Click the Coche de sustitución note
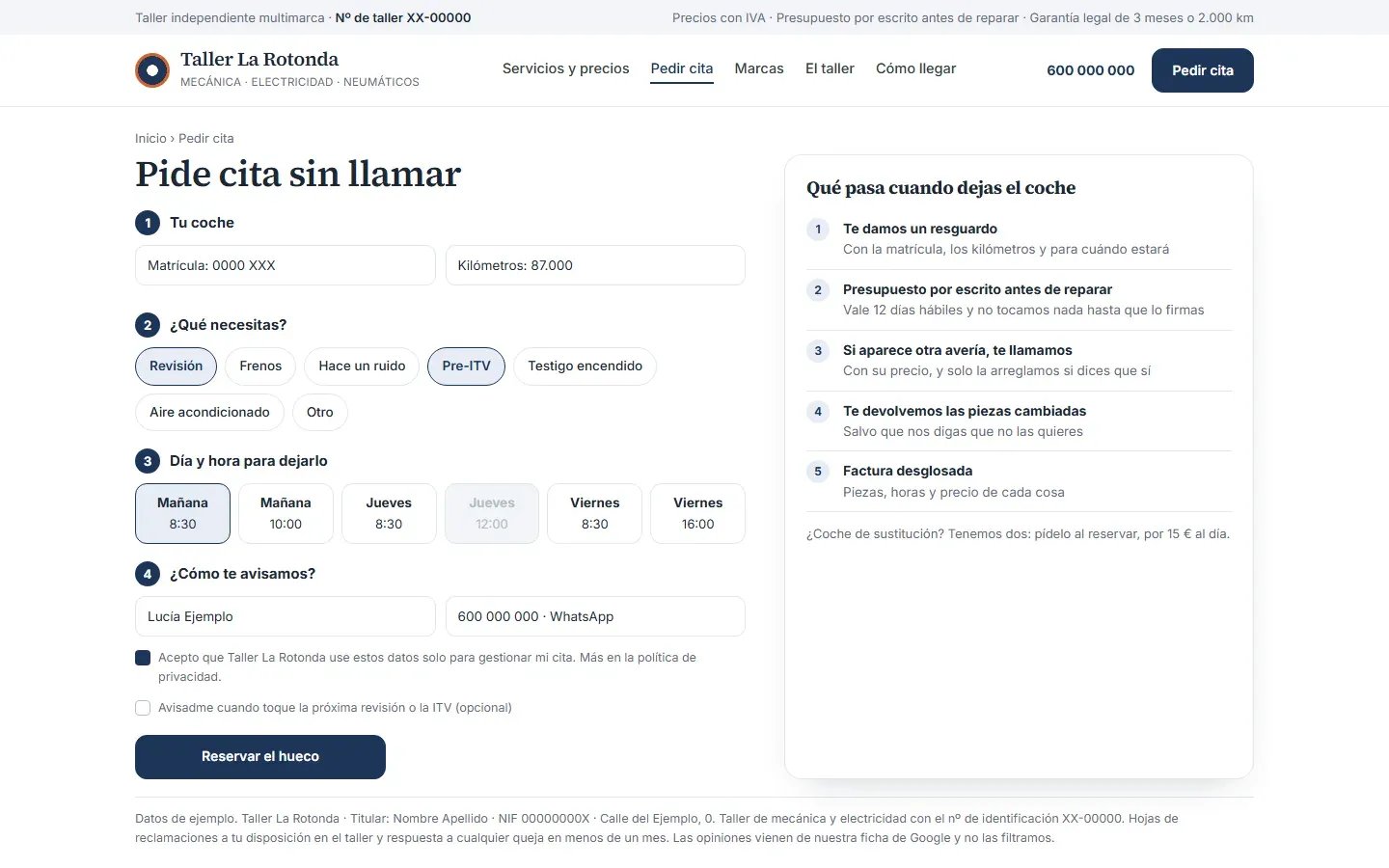The width and height of the screenshot is (1389, 868). (1018, 533)
